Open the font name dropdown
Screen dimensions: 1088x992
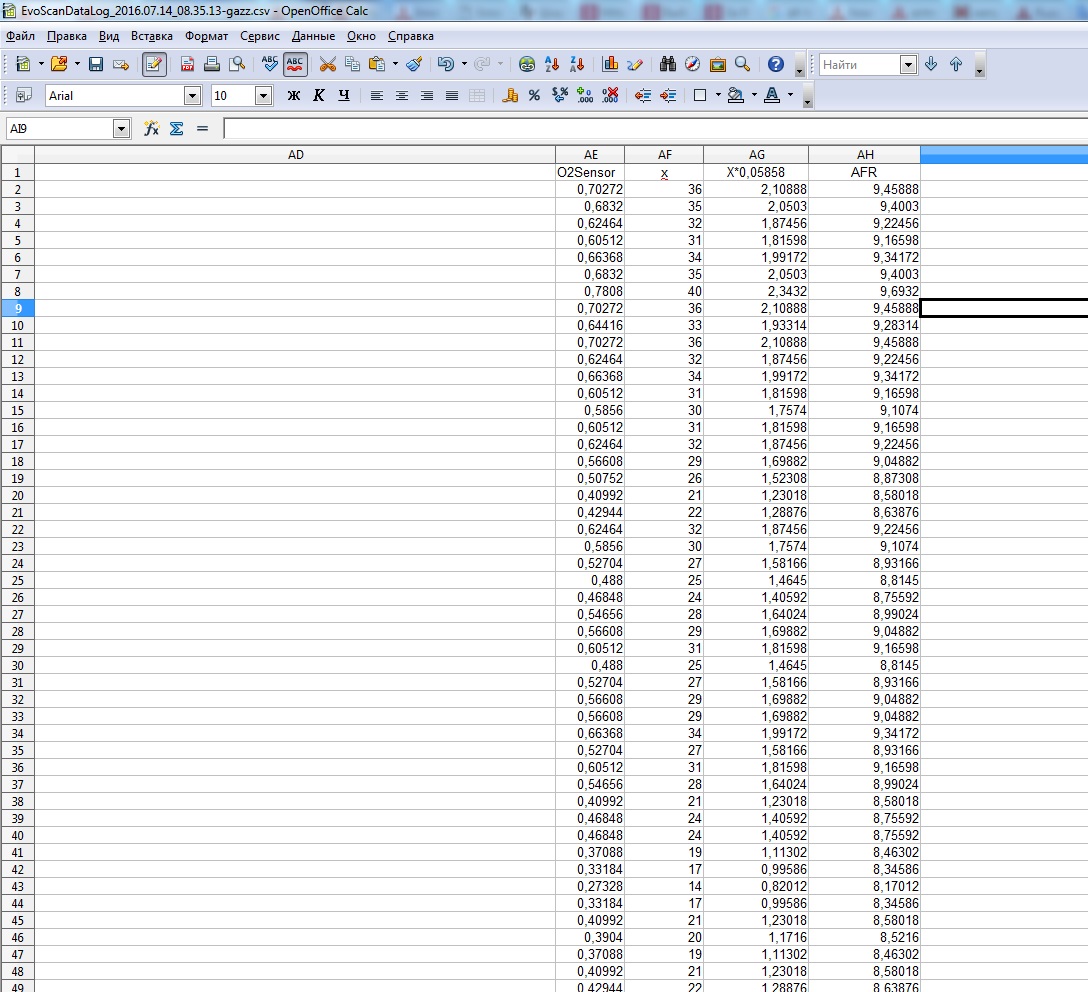pyautogui.click(x=192, y=95)
